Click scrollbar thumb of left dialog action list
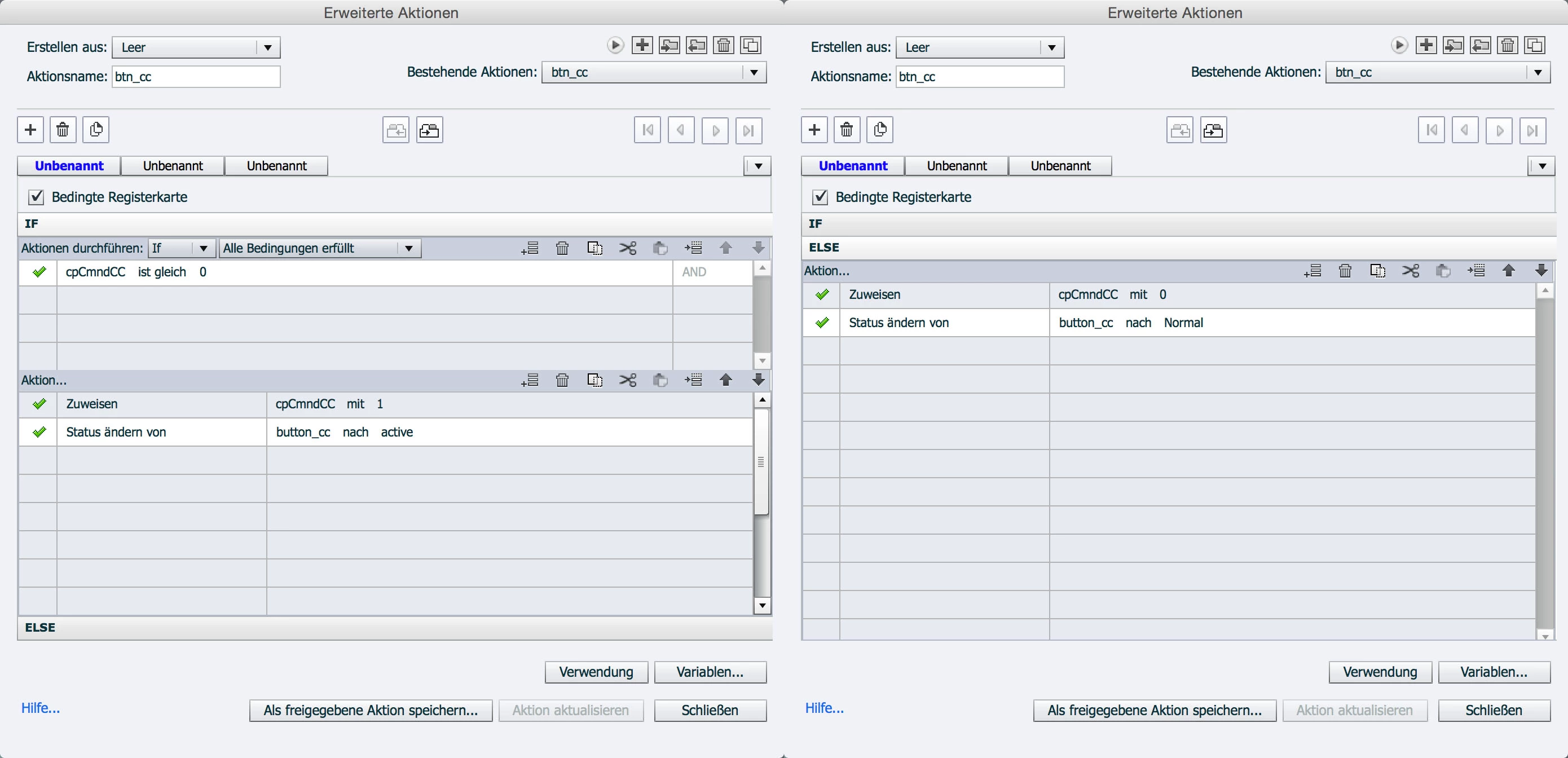1568x758 pixels. click(761, 461)
